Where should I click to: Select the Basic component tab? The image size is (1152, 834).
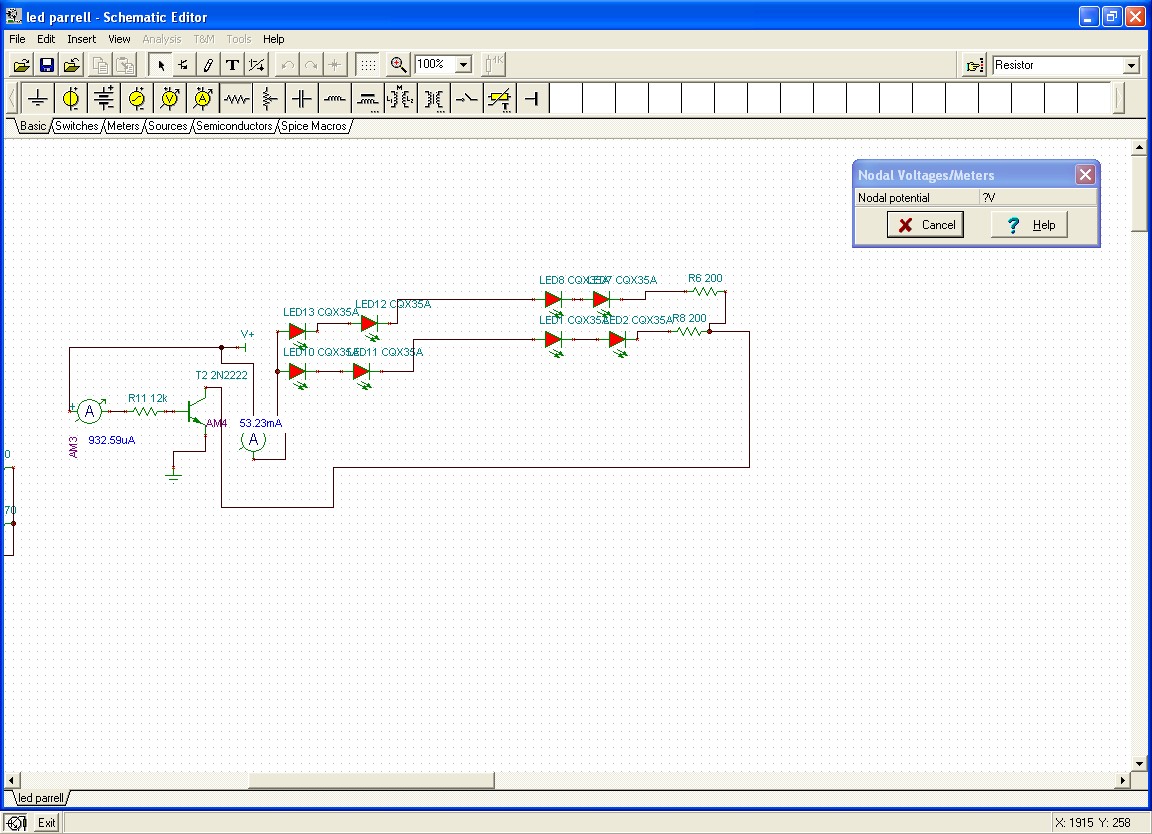coord(33,126)
